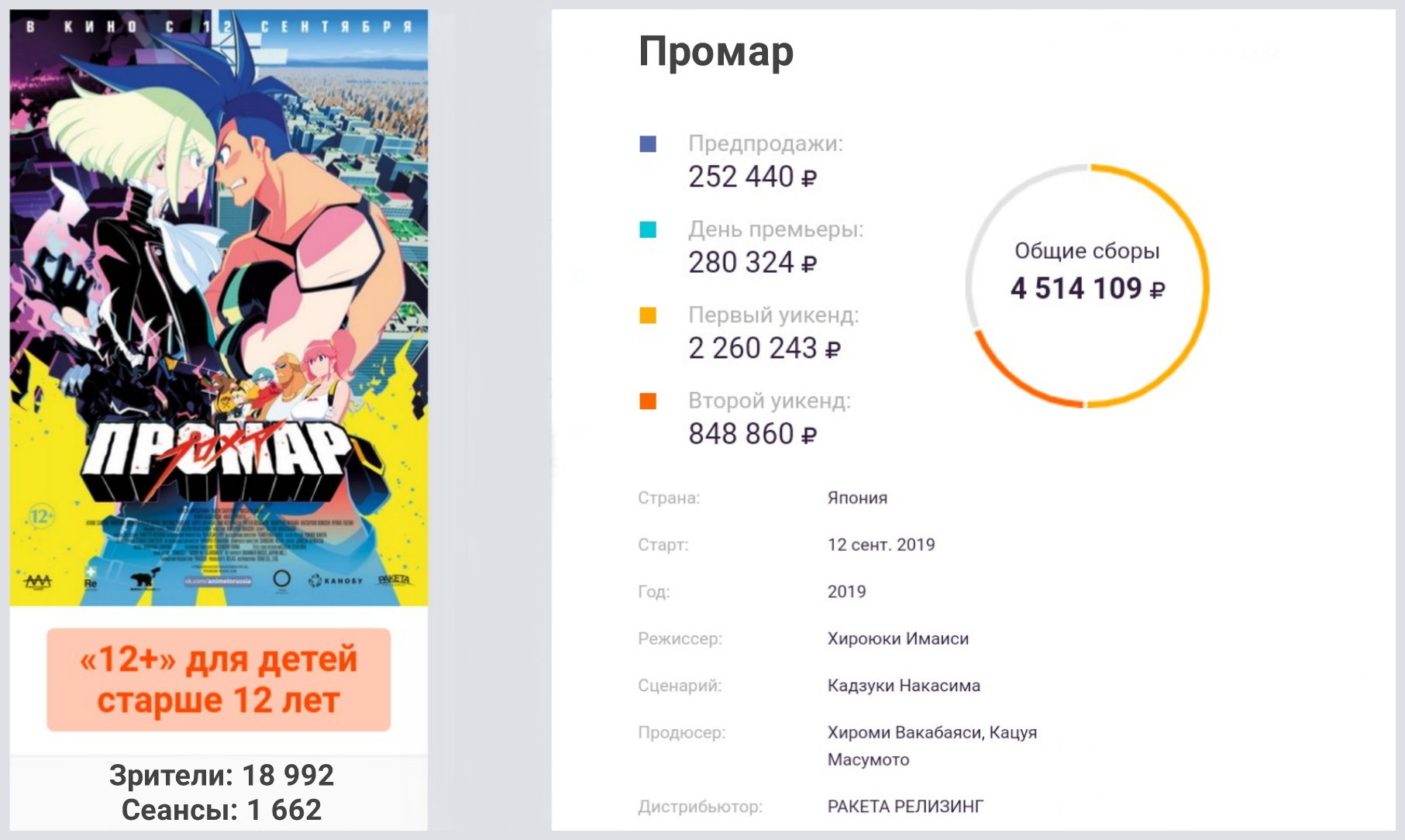Click the Kanobu logo on the poster

pyautogui.click(x=336, y=580)
